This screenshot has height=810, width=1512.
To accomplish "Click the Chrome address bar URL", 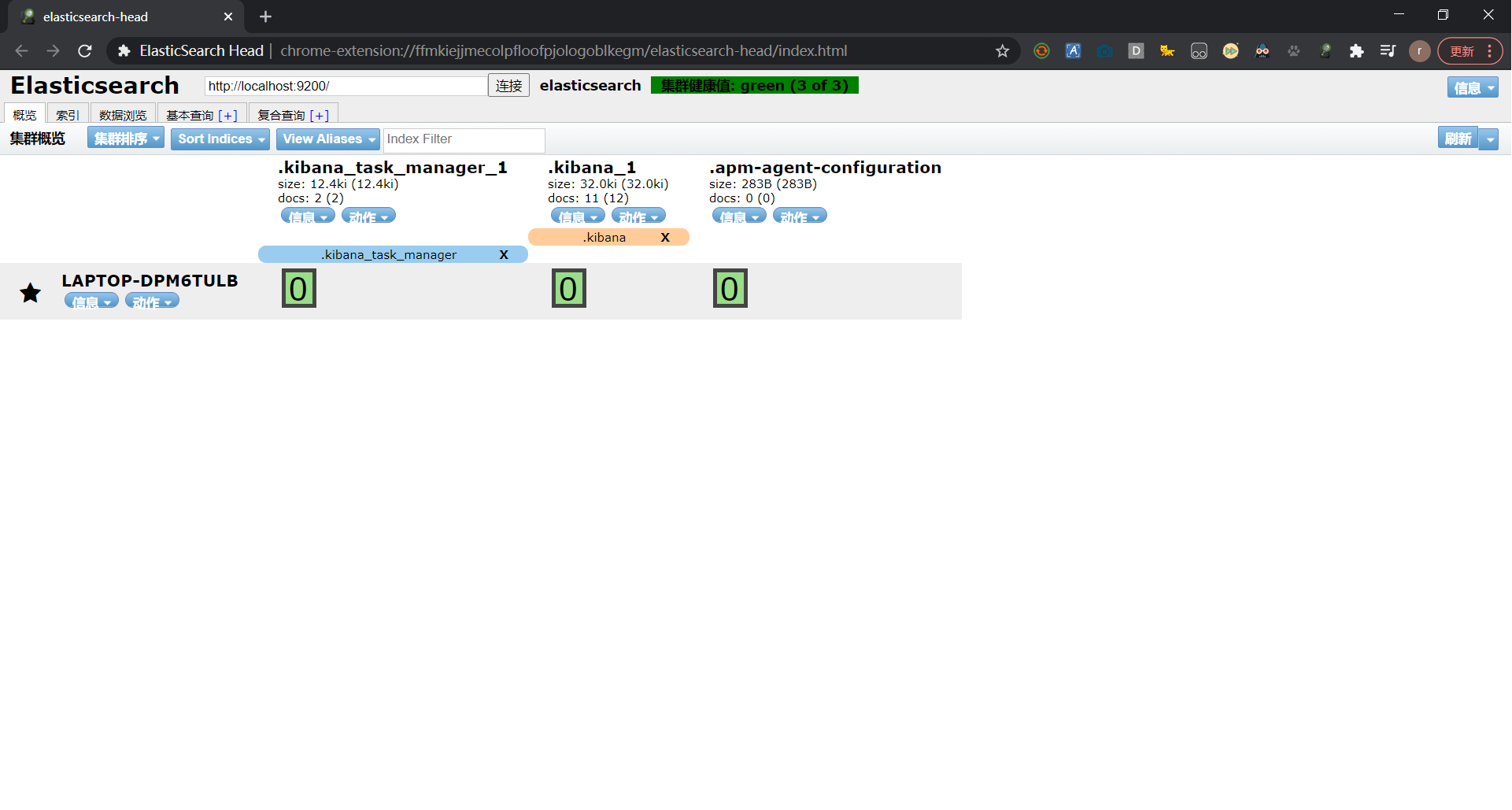I will (x=564, y=51).
